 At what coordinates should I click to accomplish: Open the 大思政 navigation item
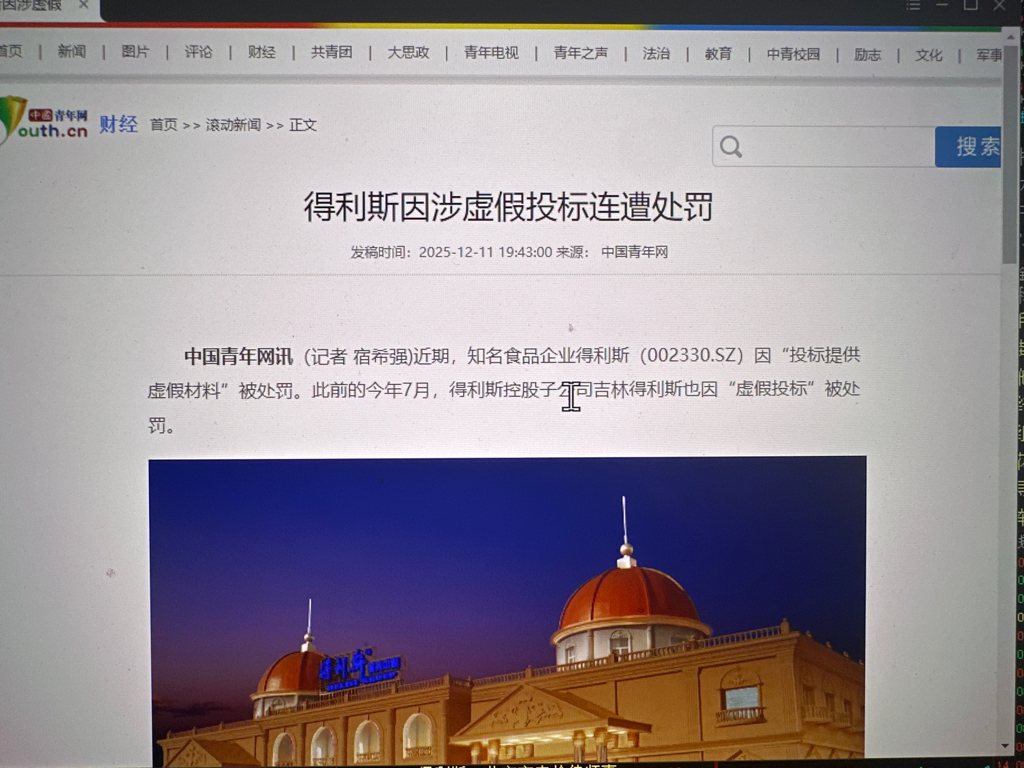tap(408, 52)
